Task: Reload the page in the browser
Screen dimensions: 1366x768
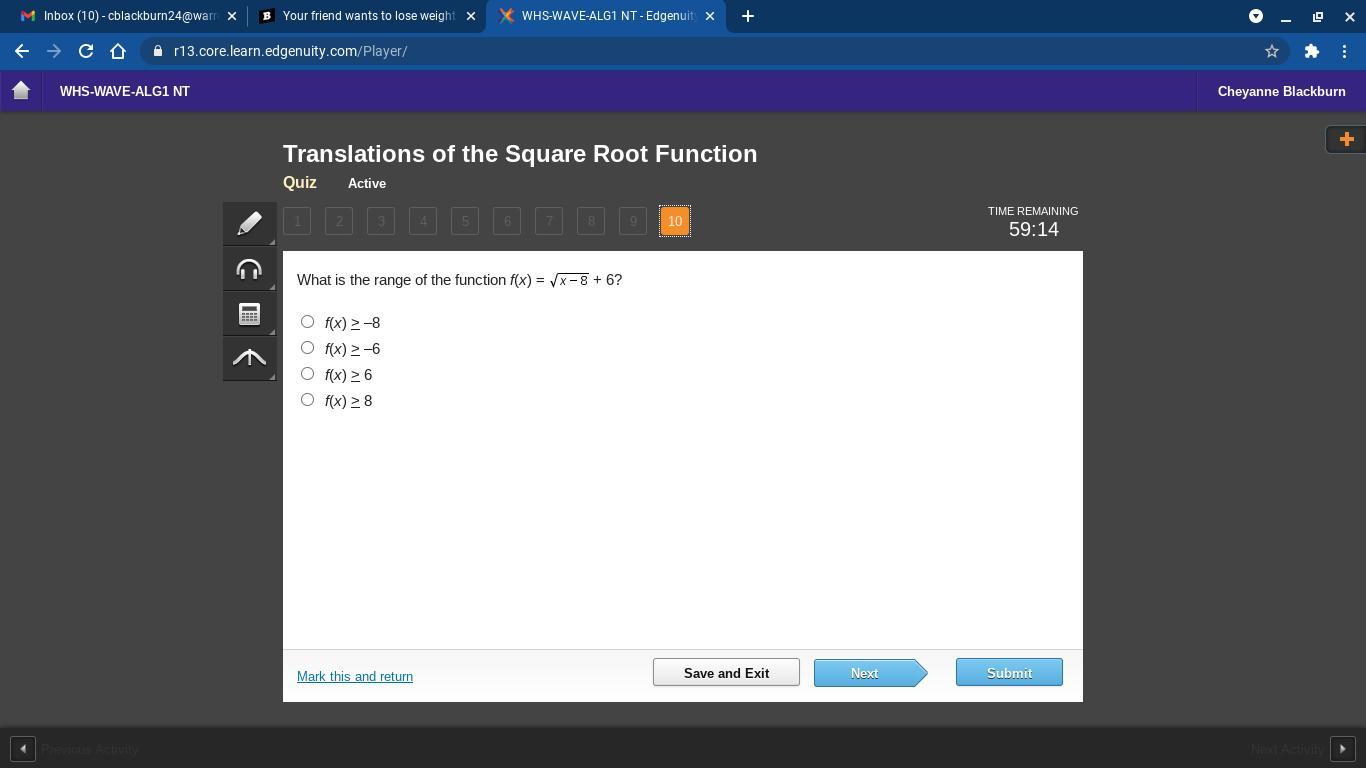Action: [86, 51]
